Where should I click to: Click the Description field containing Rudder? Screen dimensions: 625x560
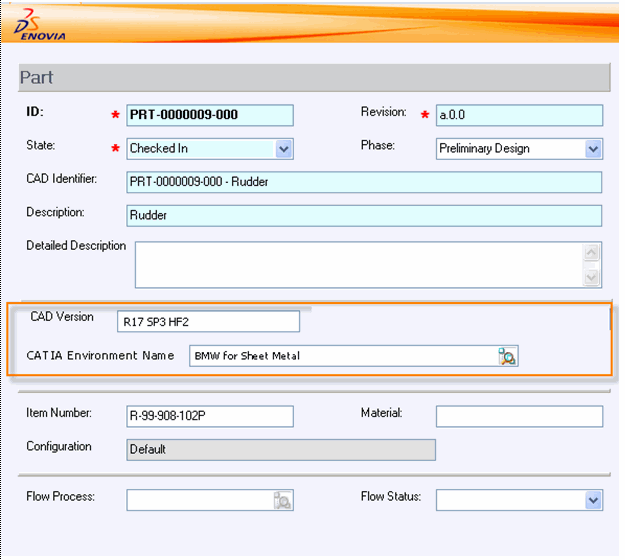point(364,215)
